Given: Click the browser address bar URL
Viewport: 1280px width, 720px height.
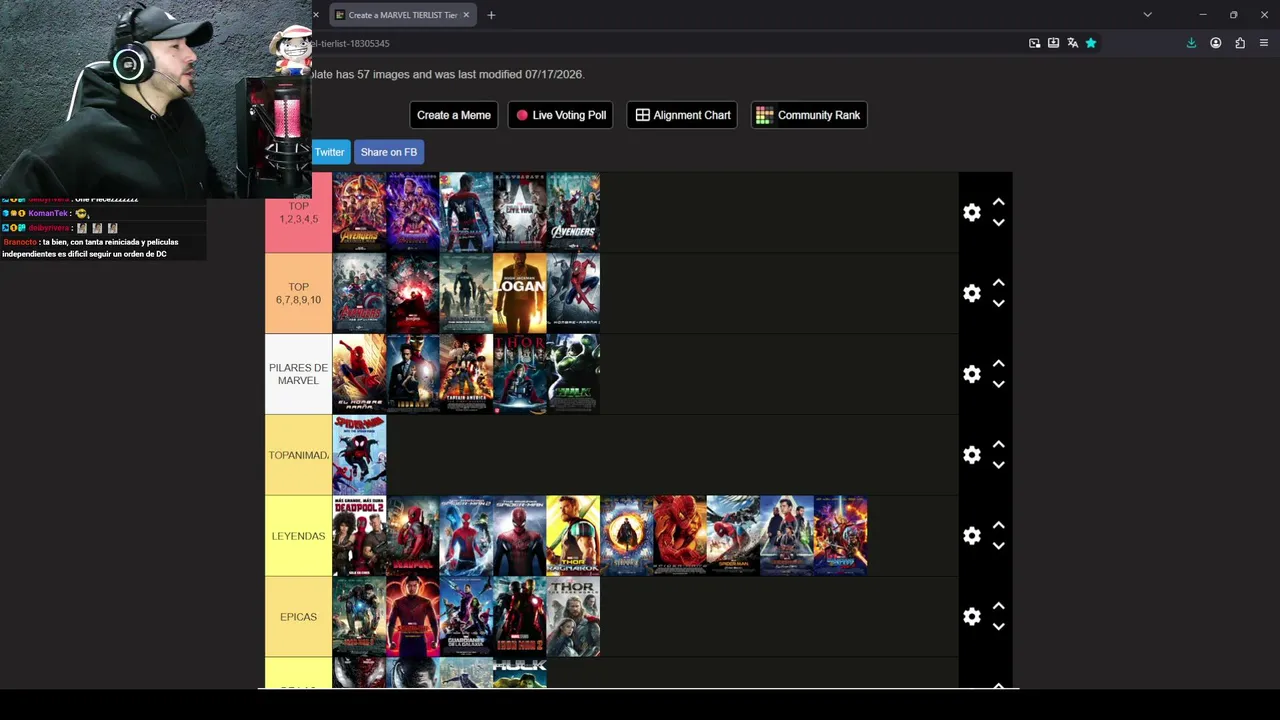Looking at the screenshot, I should [x=351, y=43].
